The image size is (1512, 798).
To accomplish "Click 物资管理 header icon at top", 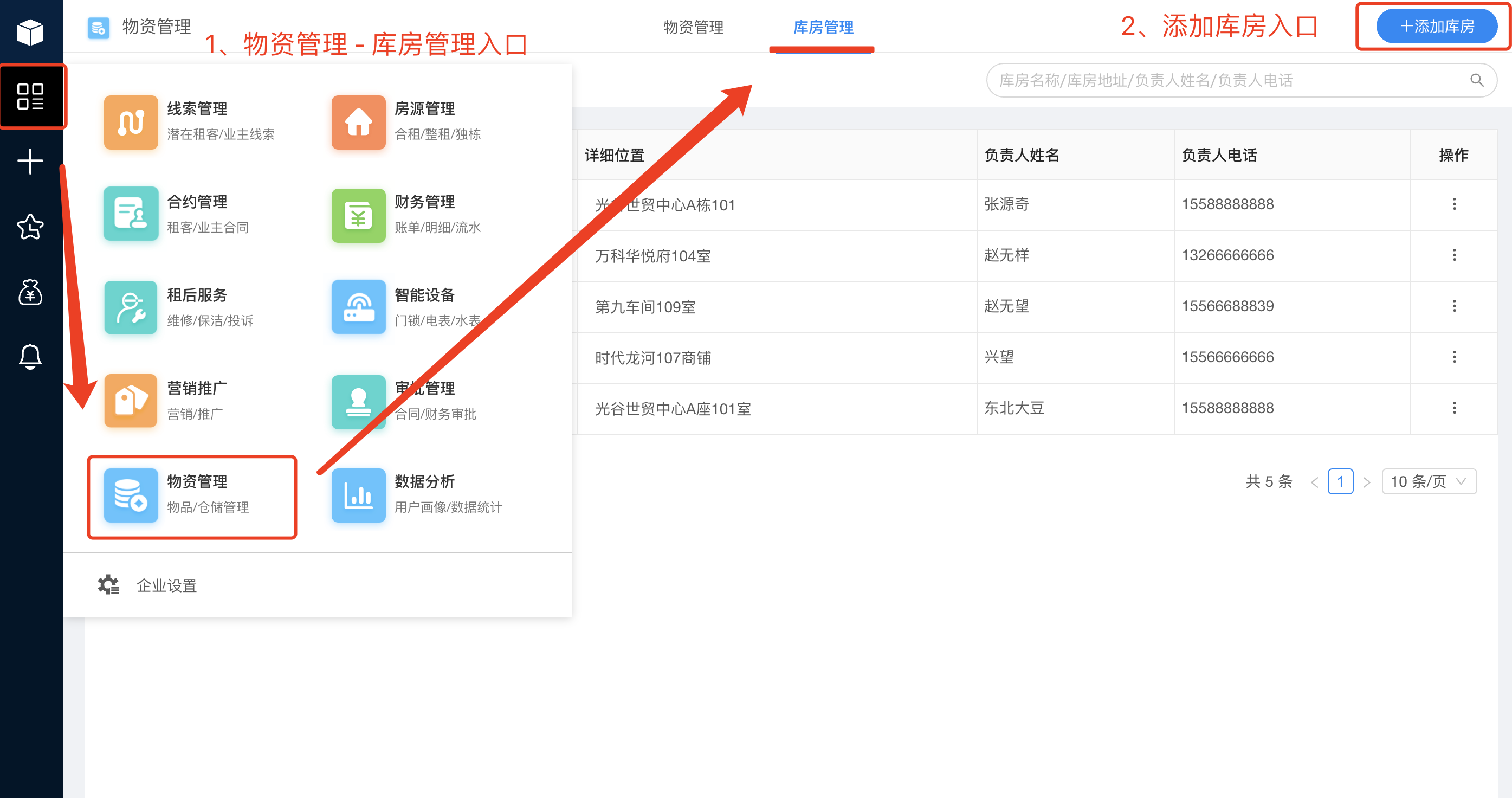I will [x=99, y=28].
